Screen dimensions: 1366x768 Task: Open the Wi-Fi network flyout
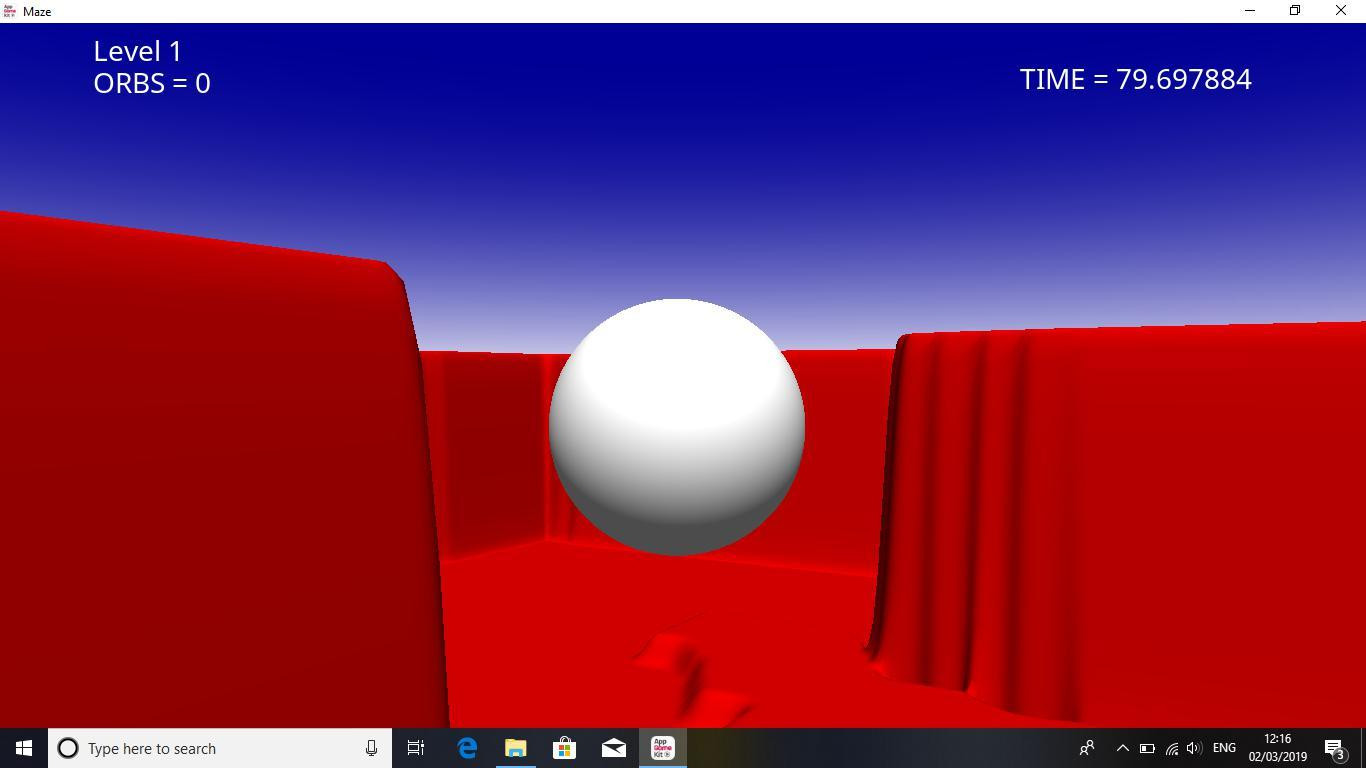(1171, 748)
